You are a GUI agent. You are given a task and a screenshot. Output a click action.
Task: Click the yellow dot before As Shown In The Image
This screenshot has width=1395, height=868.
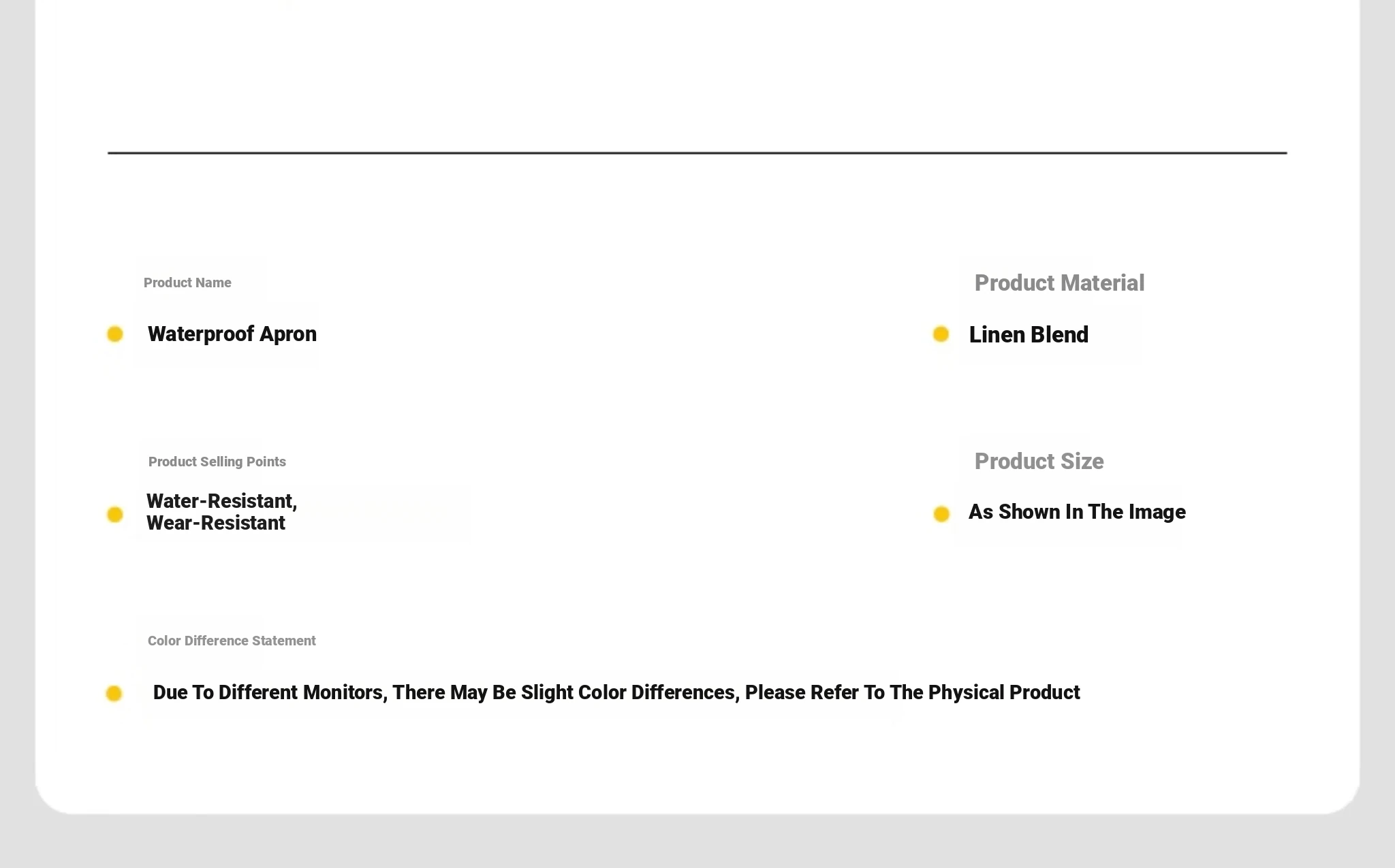[941, 514]
